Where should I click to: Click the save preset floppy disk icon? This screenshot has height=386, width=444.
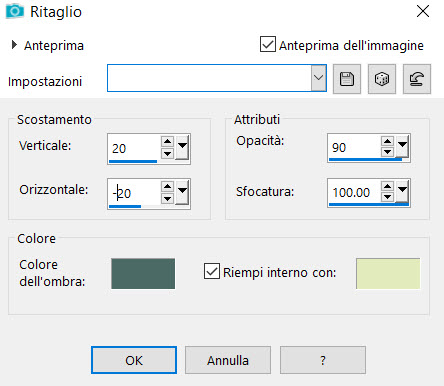[x=347, y=79]
